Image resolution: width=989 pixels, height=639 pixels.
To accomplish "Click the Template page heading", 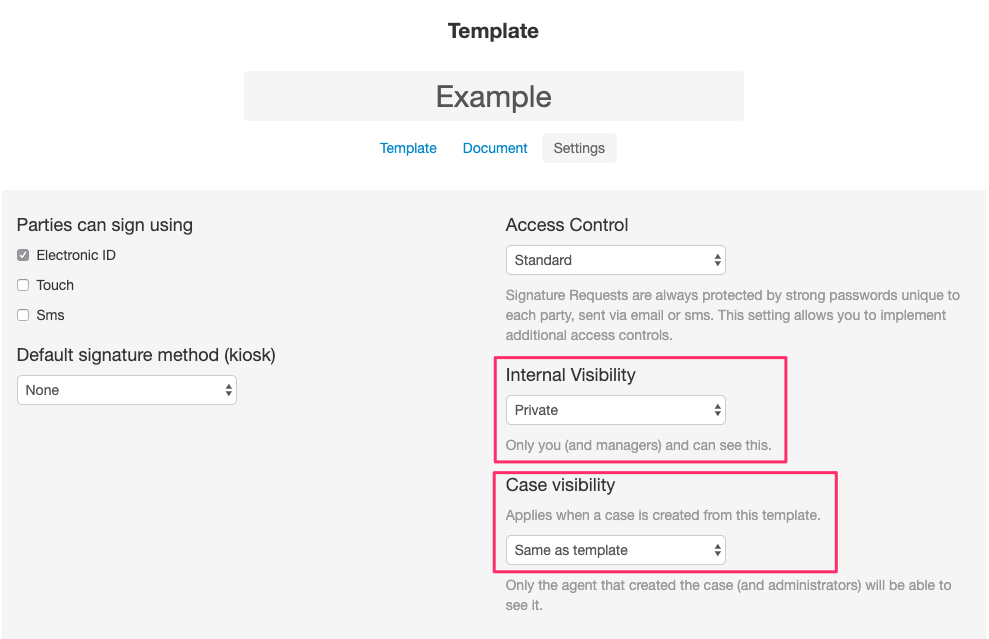I will [493, 31].
